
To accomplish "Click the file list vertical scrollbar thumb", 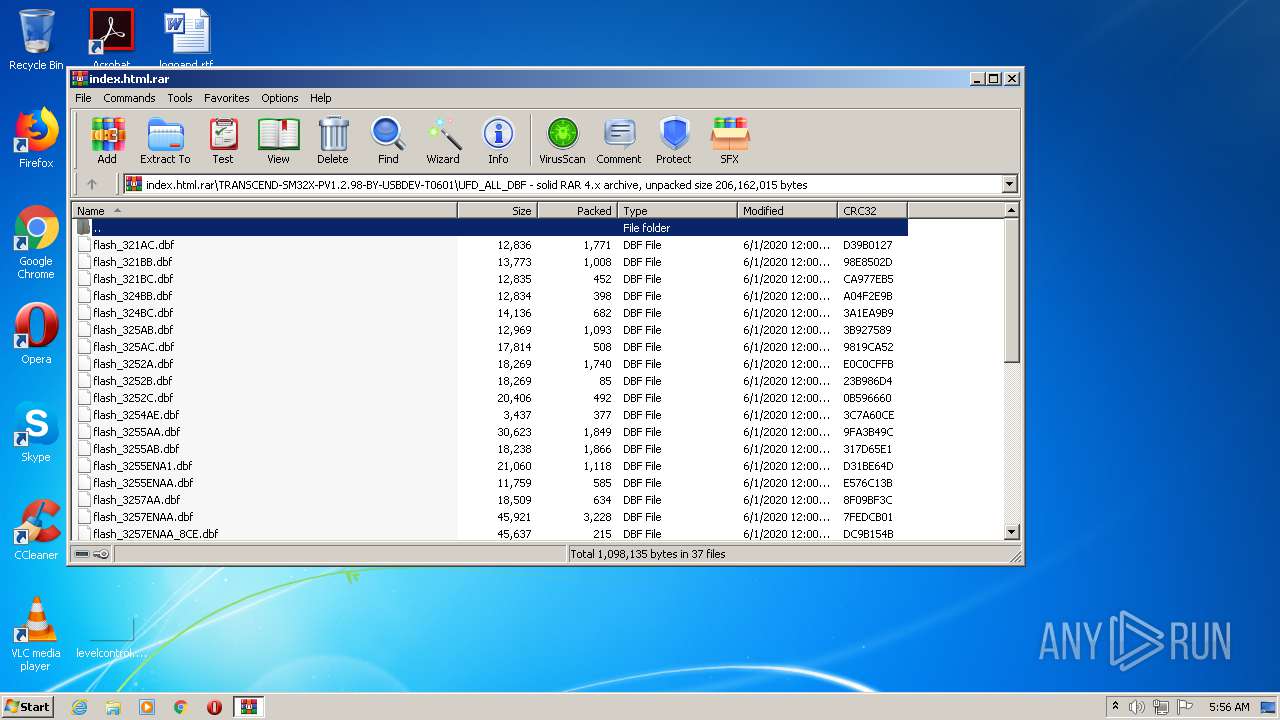I will coord(1011,291).
